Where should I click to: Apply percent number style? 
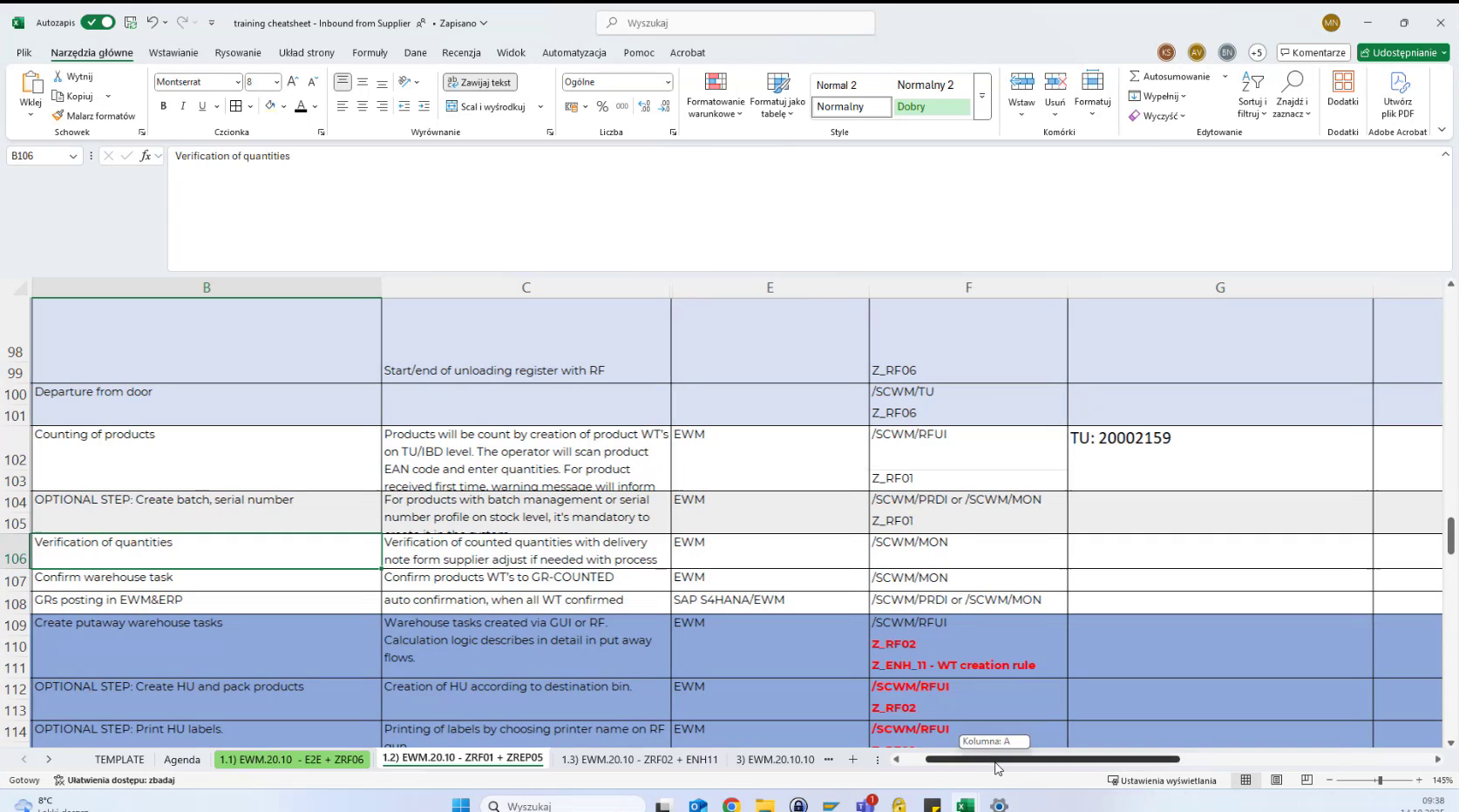tap(602, 106)
